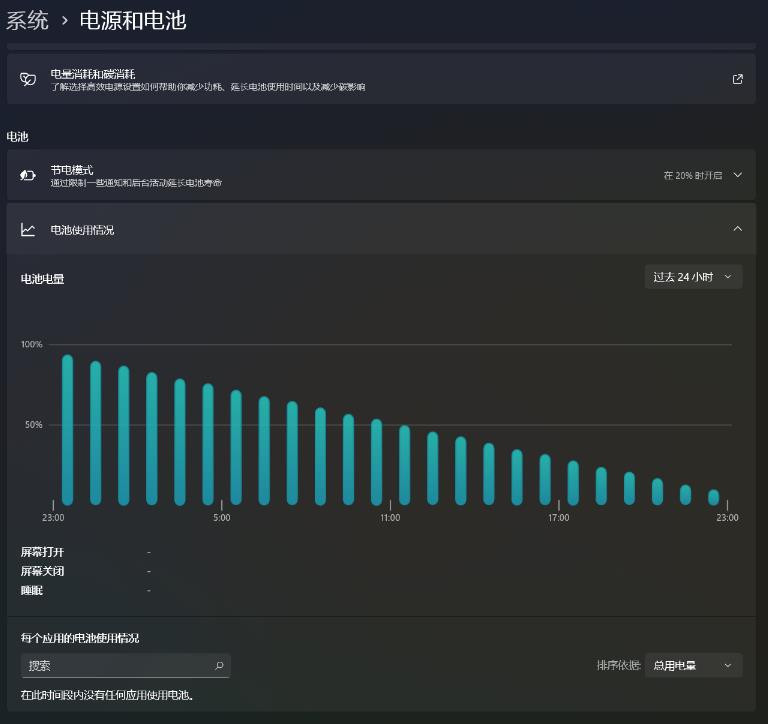This screenshot has width=768, height=724.
Task: Click the 在 20% 时开启 status text
Action: (692, 175)
